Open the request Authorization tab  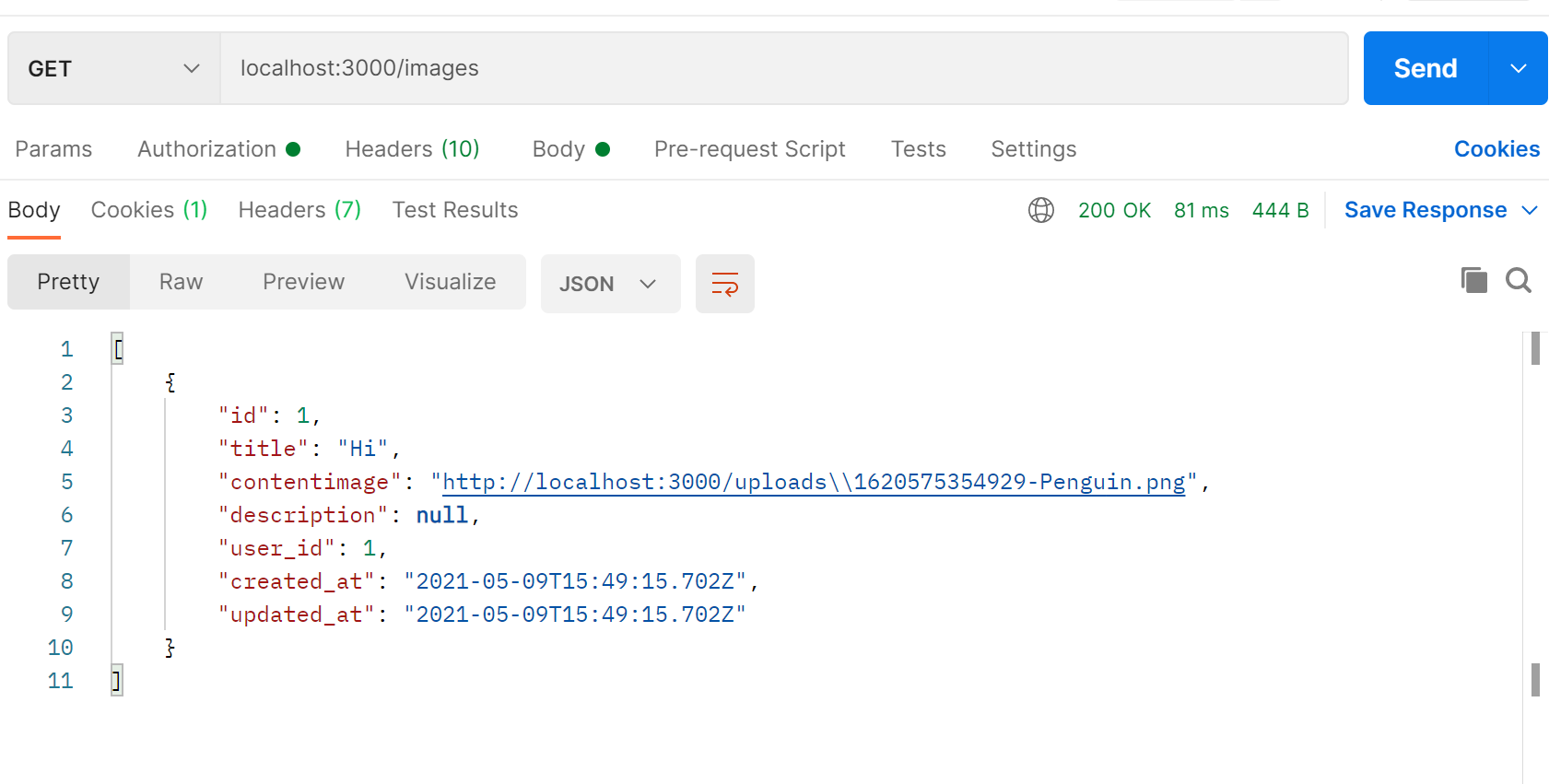pos(218,149)
